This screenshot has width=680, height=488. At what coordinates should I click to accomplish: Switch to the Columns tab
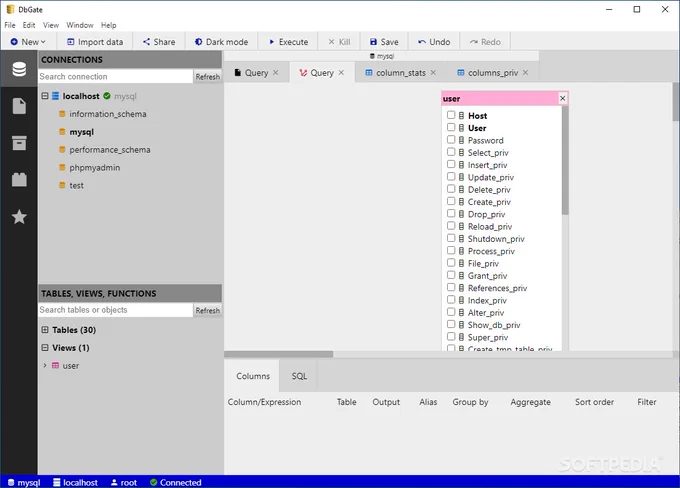tap(253, 376)
